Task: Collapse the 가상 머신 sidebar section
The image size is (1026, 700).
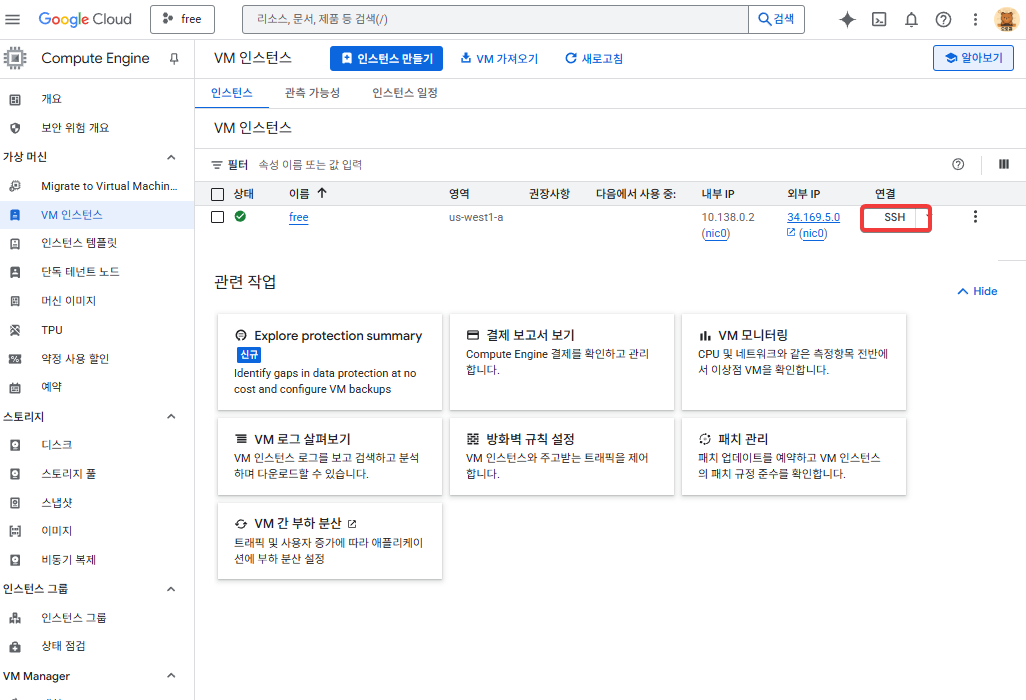Action: click(x=171, y=157)
